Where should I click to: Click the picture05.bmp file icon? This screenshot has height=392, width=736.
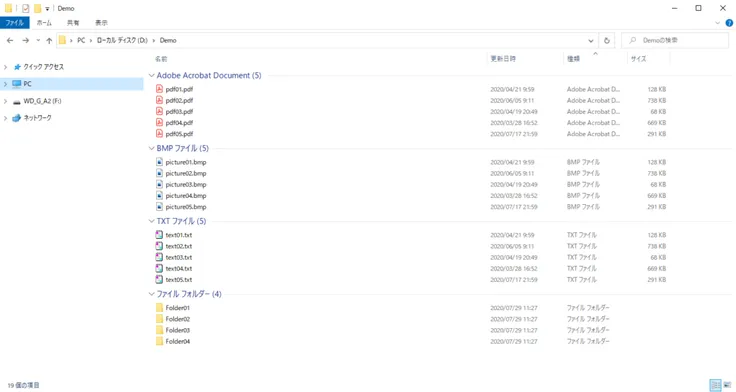tap(159, 207)
